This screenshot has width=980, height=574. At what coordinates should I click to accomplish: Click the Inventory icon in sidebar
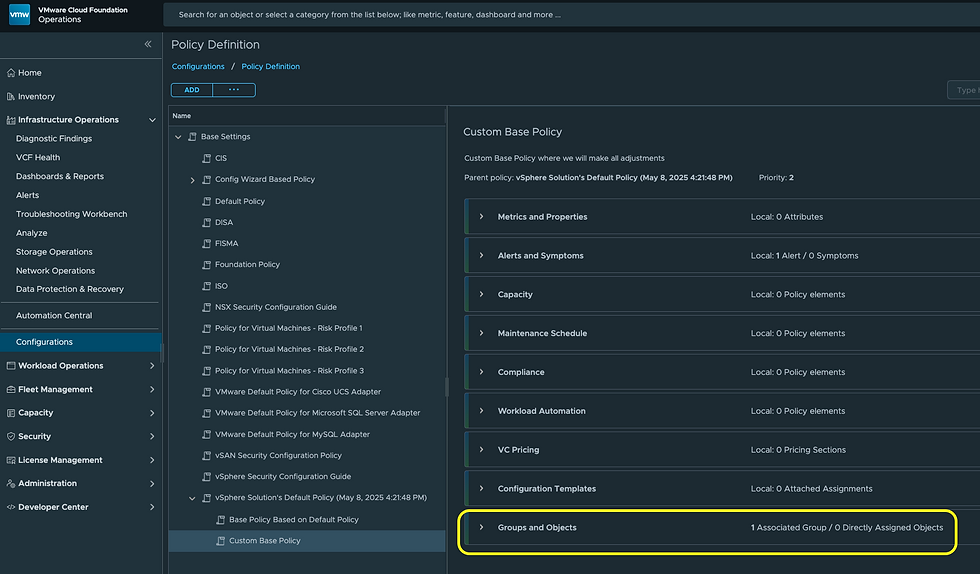click(x=10, y=97)
